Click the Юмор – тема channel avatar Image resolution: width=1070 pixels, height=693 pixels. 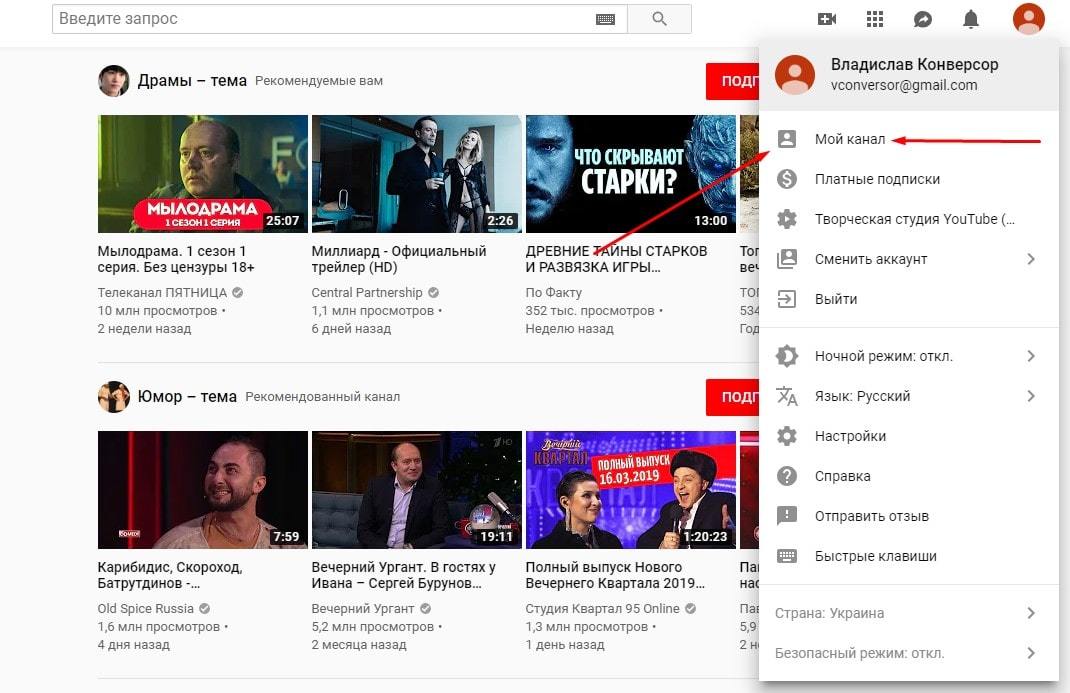pyautogui.click(x=113, y=396)
